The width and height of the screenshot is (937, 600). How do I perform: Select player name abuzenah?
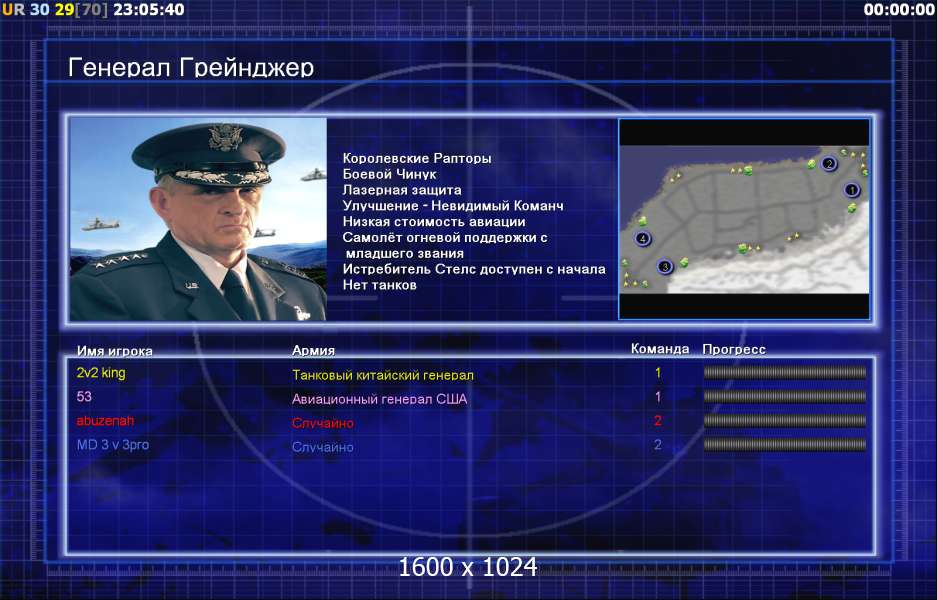tap(105, 421)
